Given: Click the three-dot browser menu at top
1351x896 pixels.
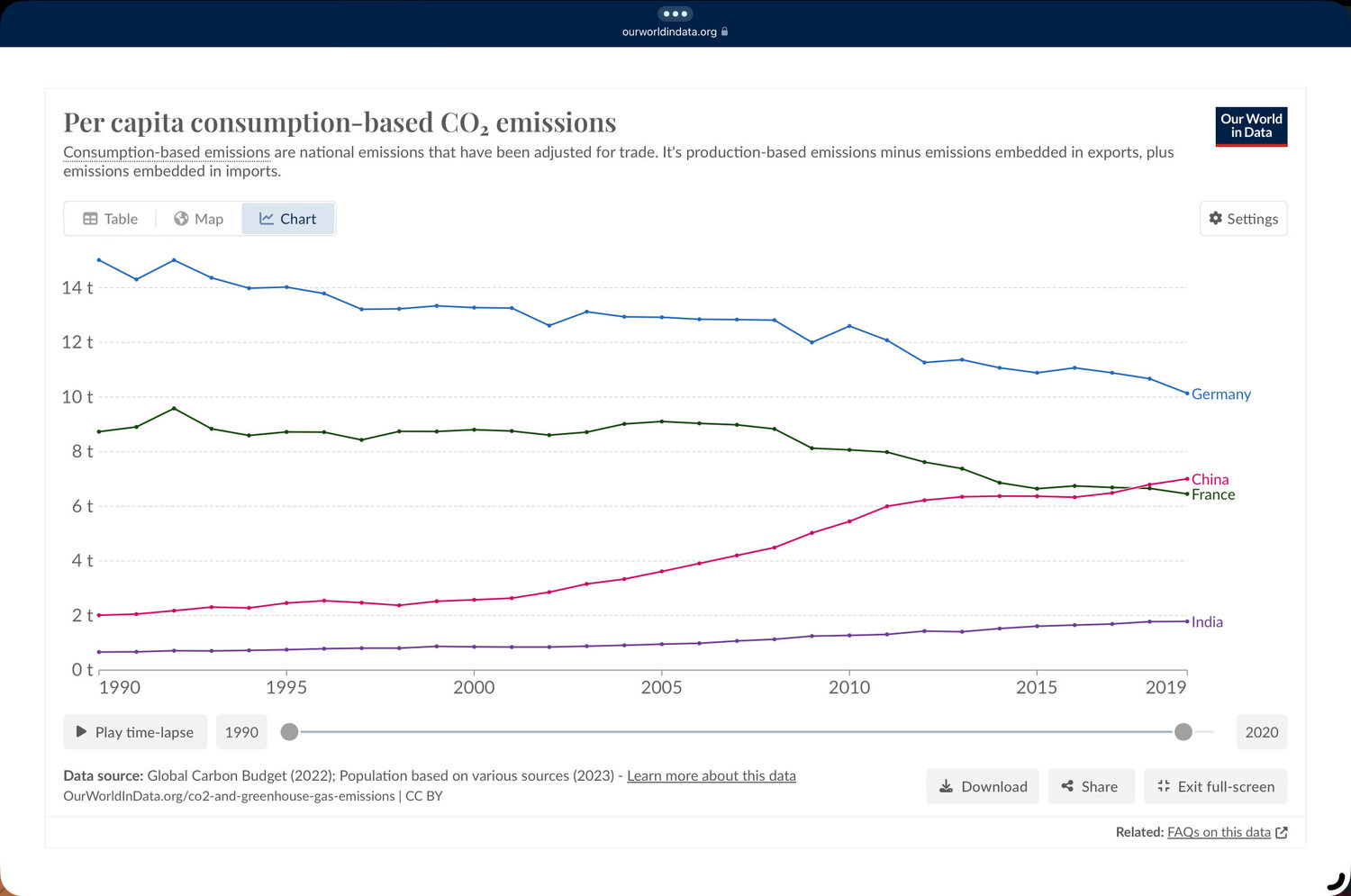Looking at the screenshot, I should 675,14.
